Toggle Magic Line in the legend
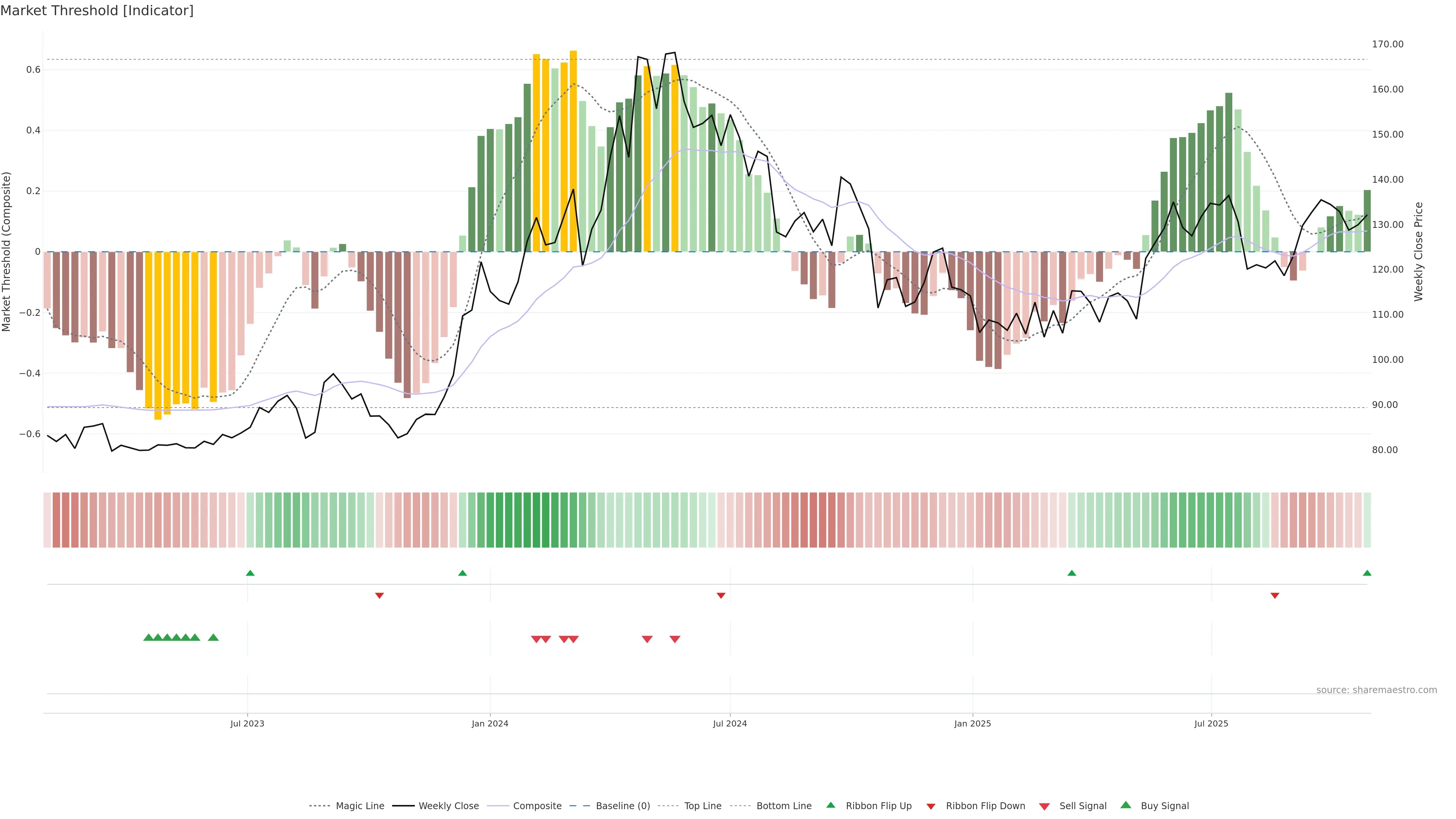Screen dimensions: 1456x819 point(359,806)
